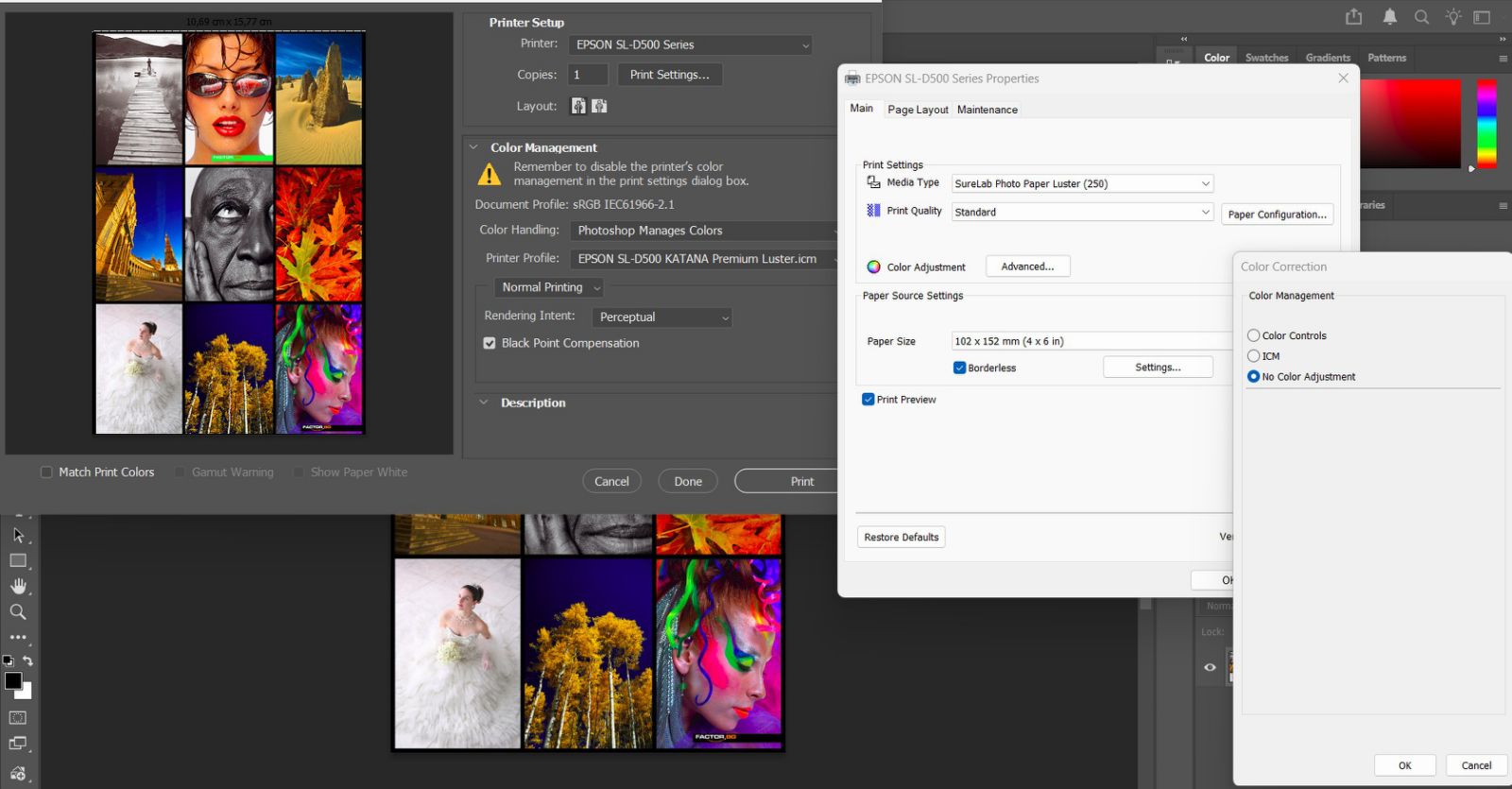Viewport: 1512px width, 789px height.
Task: Click the Copies input field
Action: [x=588, y=75]
